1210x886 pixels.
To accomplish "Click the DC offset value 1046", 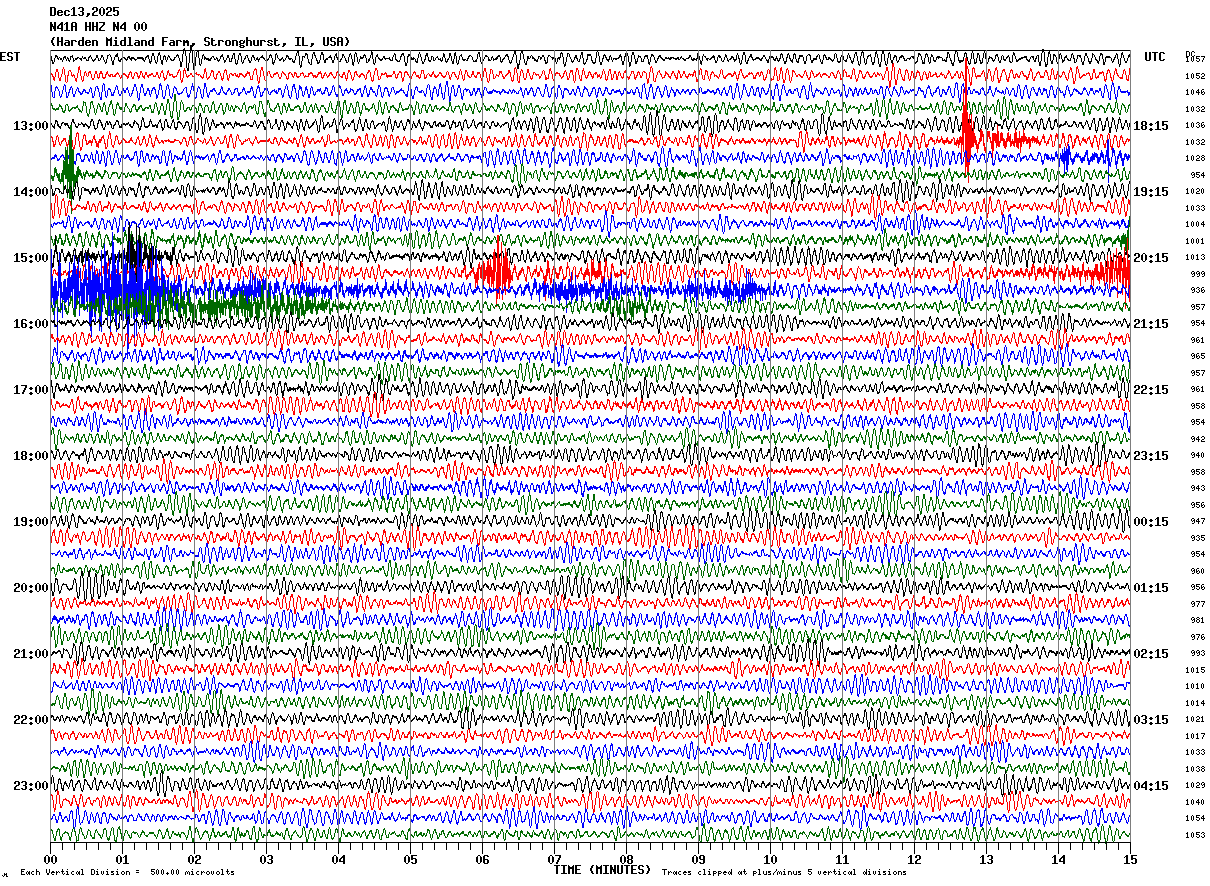I will coord(1195,92).
